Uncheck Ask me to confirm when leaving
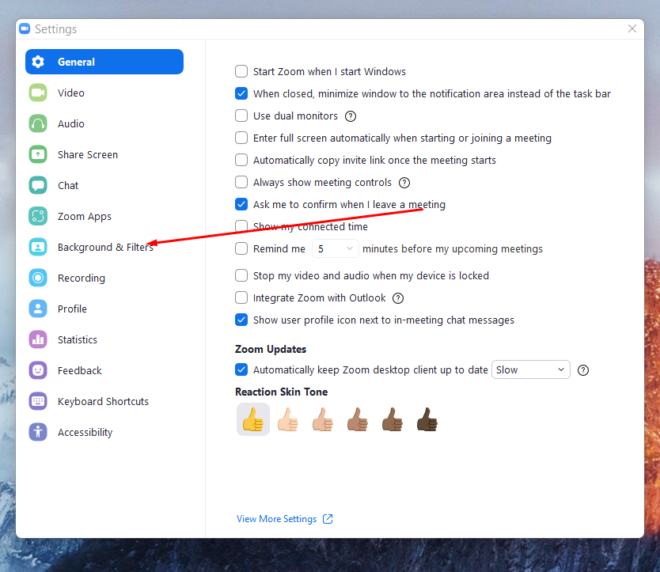Screen dimensions: 660x572 point(241,204)
